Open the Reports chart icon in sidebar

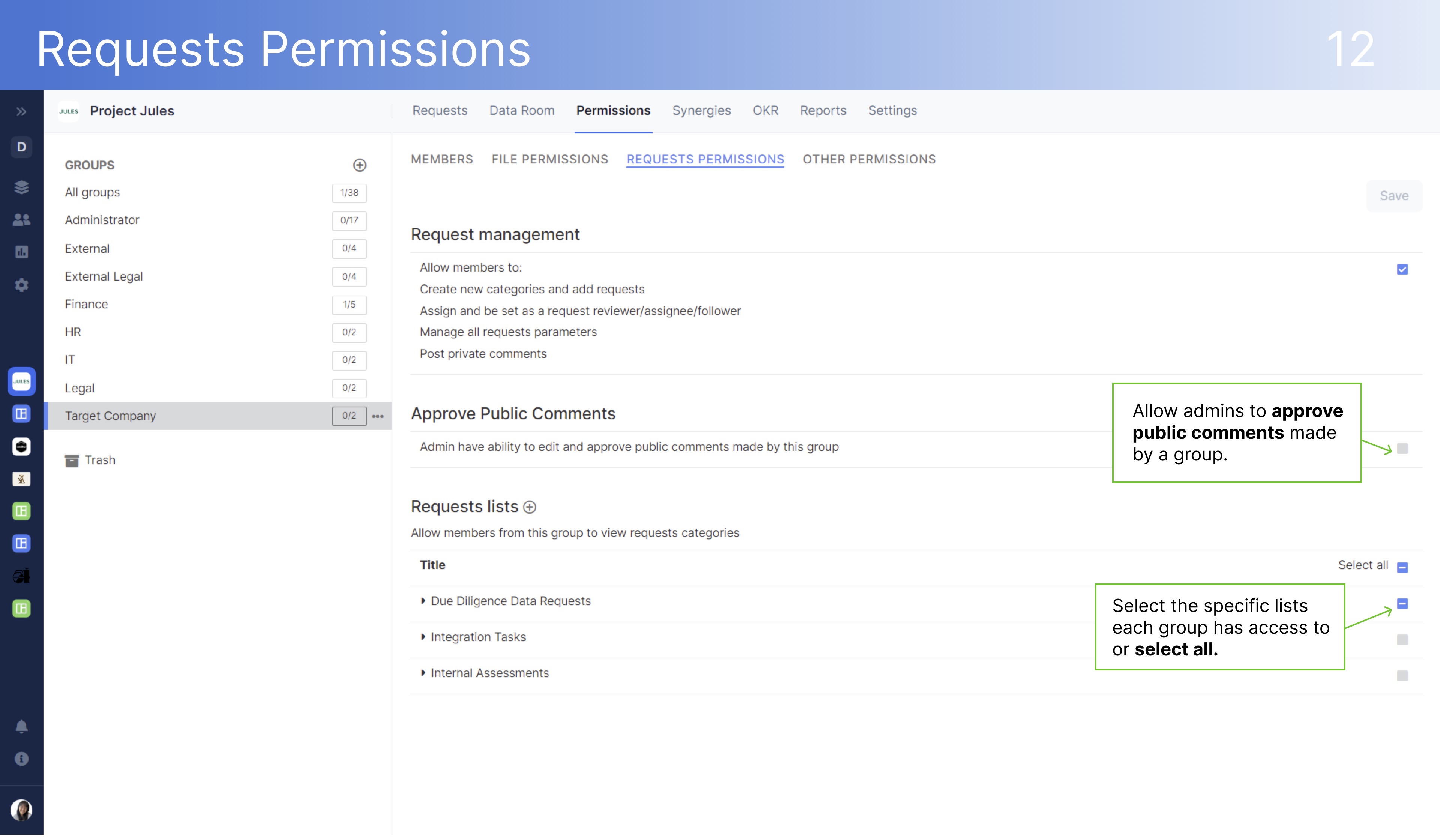coord(21,251)
